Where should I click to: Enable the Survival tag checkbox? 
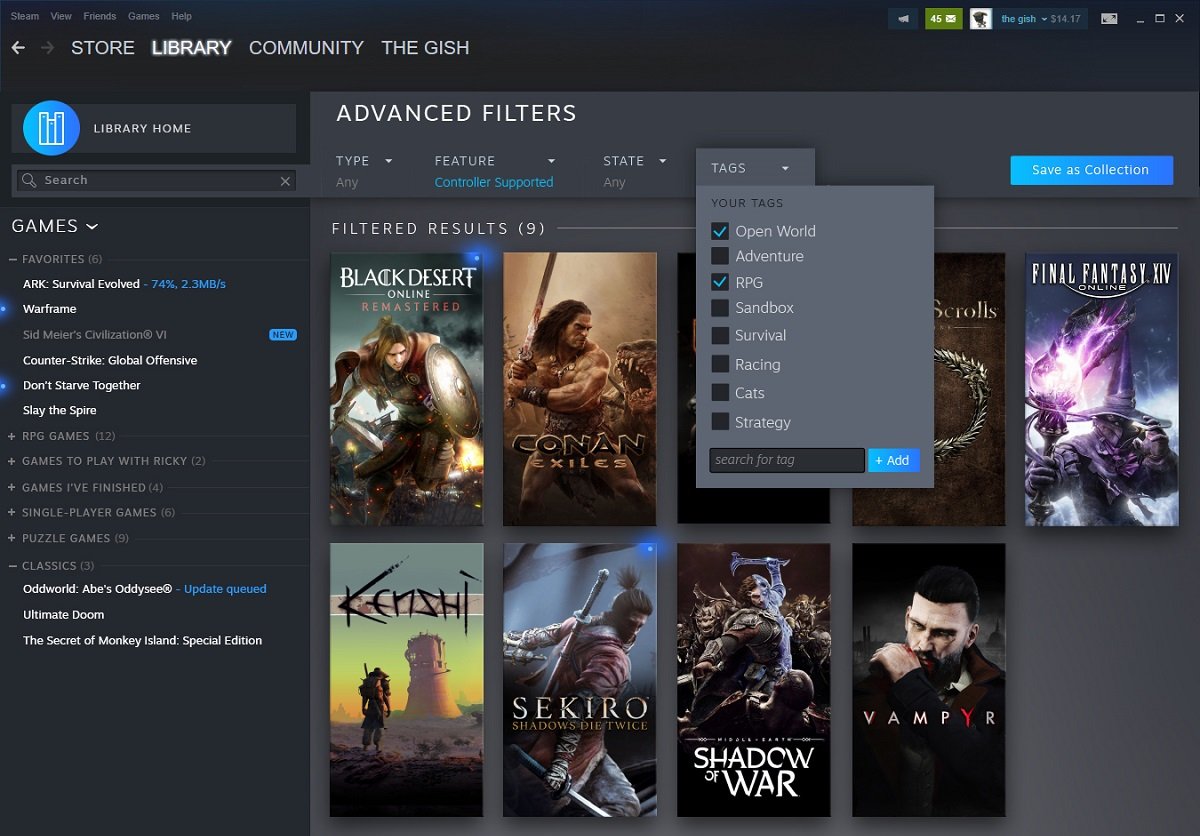[719, 336]
